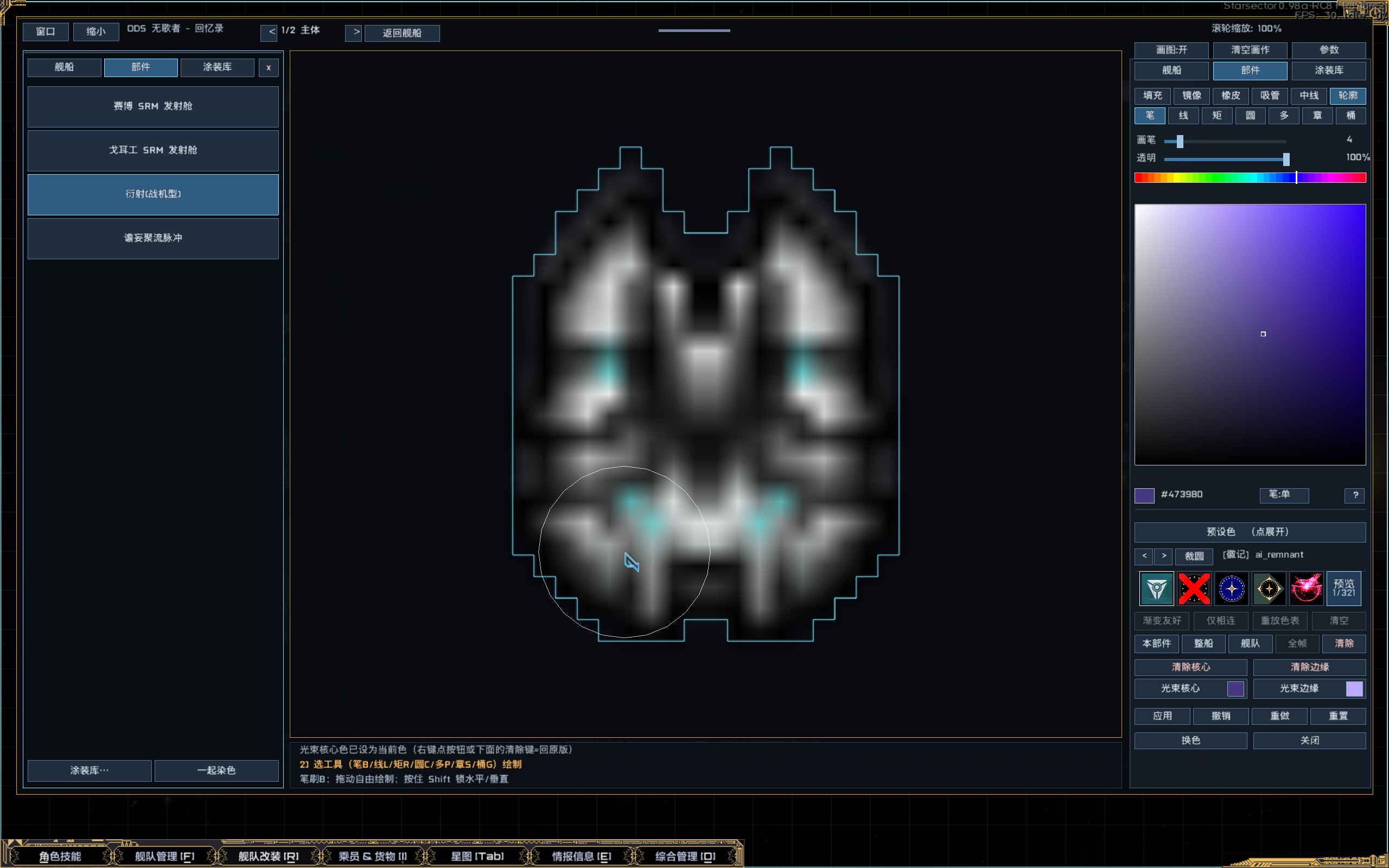Image resolution: width=1389 pixels, height=868 pixels.
Task: Click the 返回舰船 button
Action: tap(403, 33)
